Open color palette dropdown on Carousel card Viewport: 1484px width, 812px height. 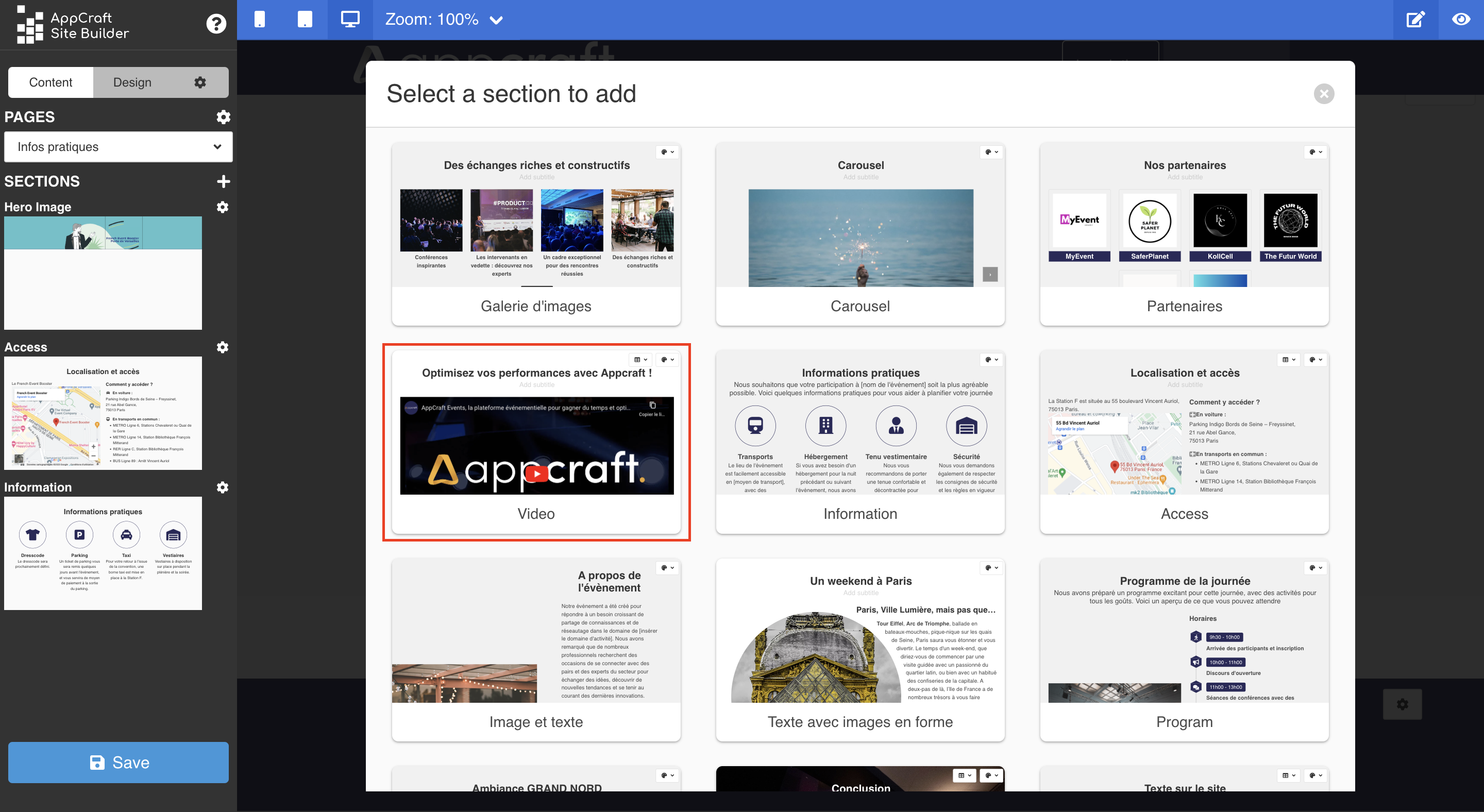click(991, 152)
